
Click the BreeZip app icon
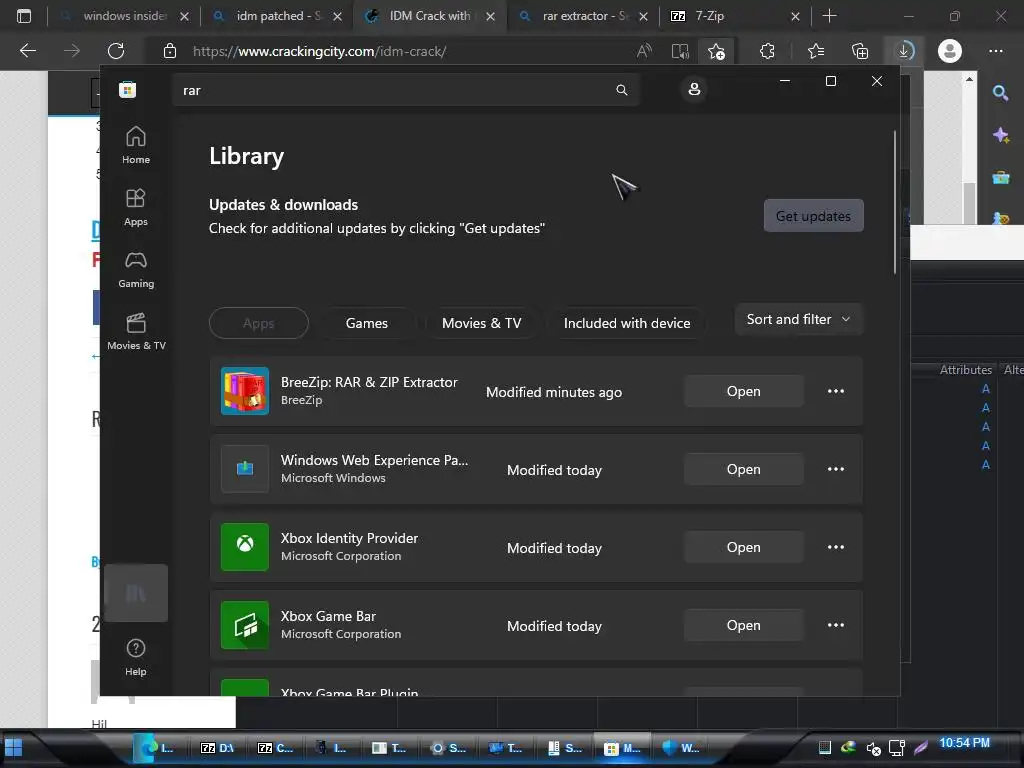pos(245,391)
